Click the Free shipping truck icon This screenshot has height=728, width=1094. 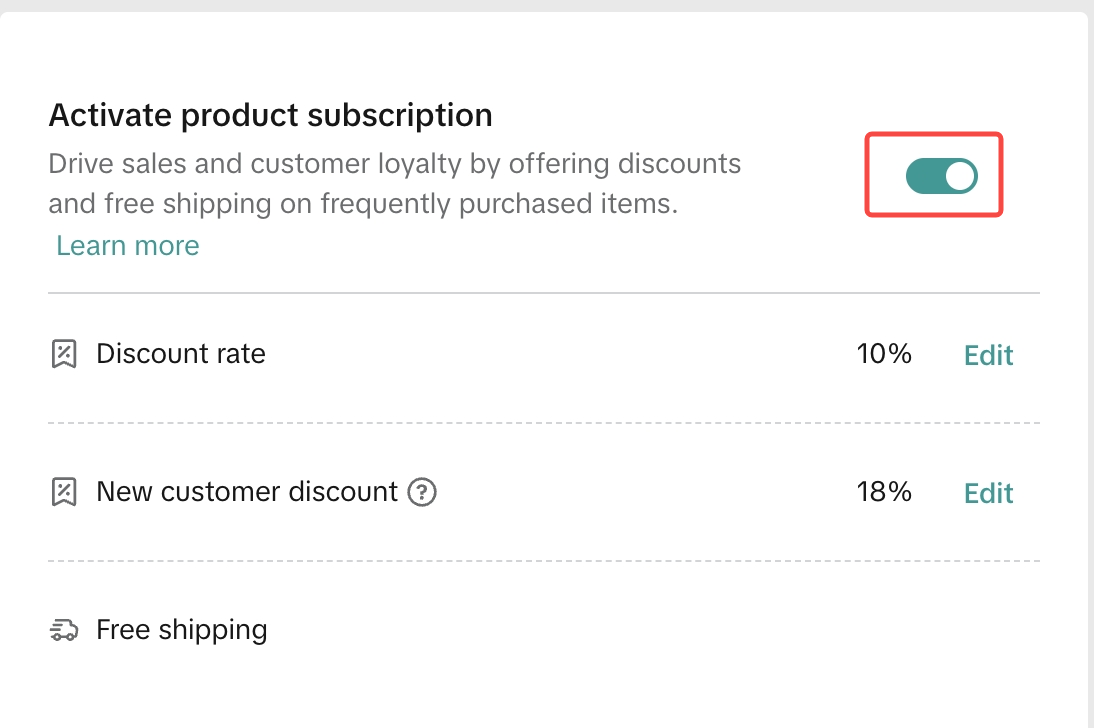(64, 630)
